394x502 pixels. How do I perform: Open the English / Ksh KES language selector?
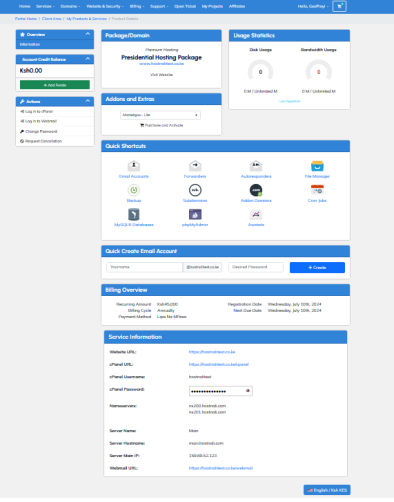327,490
